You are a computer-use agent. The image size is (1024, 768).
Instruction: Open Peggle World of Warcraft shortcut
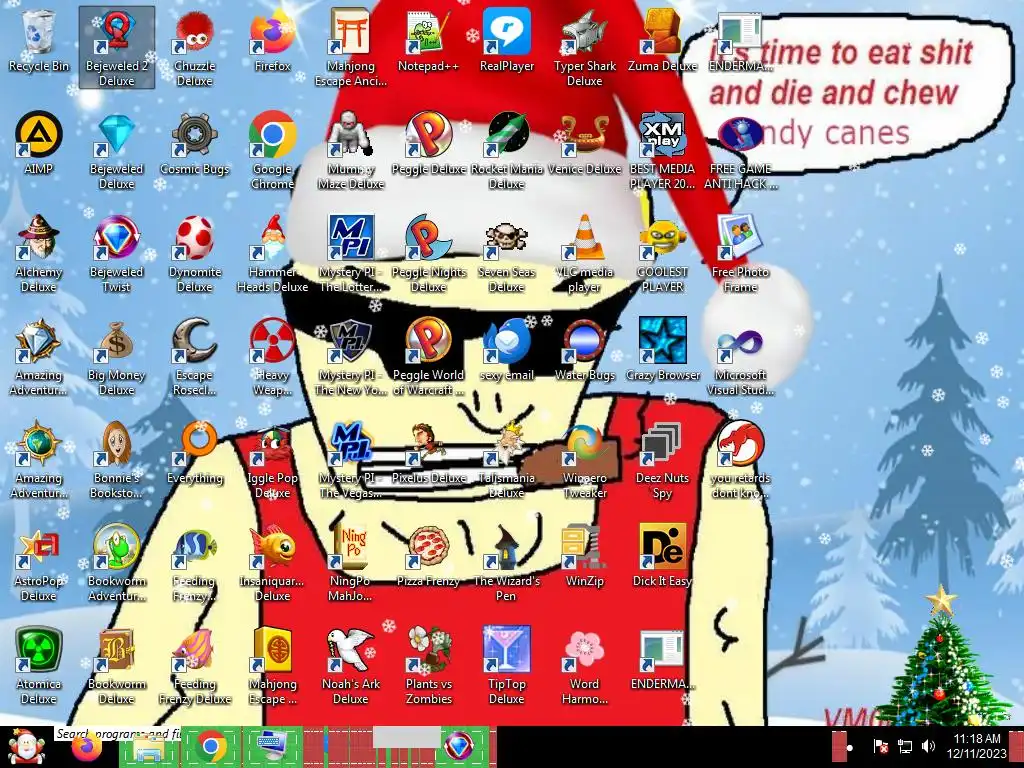[x=428, y=357]
